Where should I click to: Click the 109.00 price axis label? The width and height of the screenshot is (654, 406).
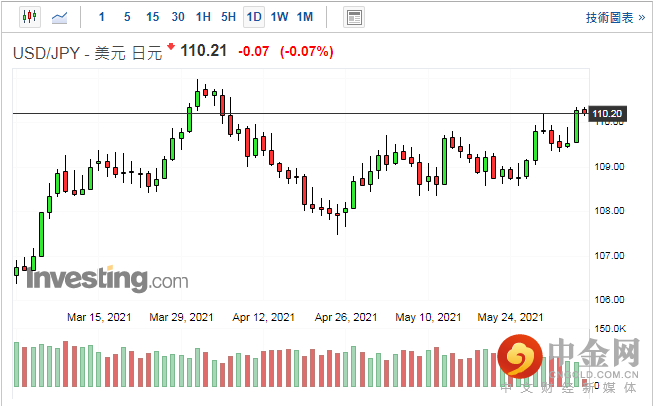click(x=609, y=166)
